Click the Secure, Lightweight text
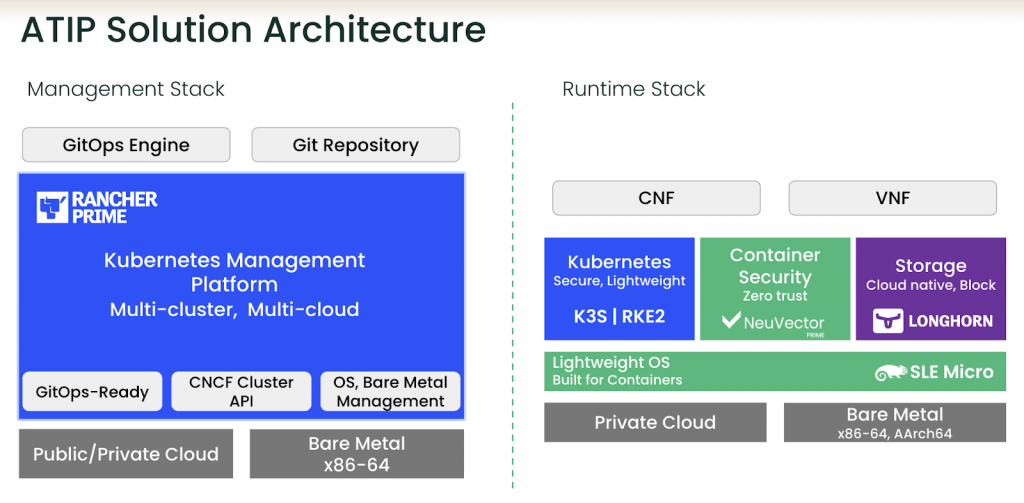Viewport: 1024px width, 503px height. click(619, 282)
